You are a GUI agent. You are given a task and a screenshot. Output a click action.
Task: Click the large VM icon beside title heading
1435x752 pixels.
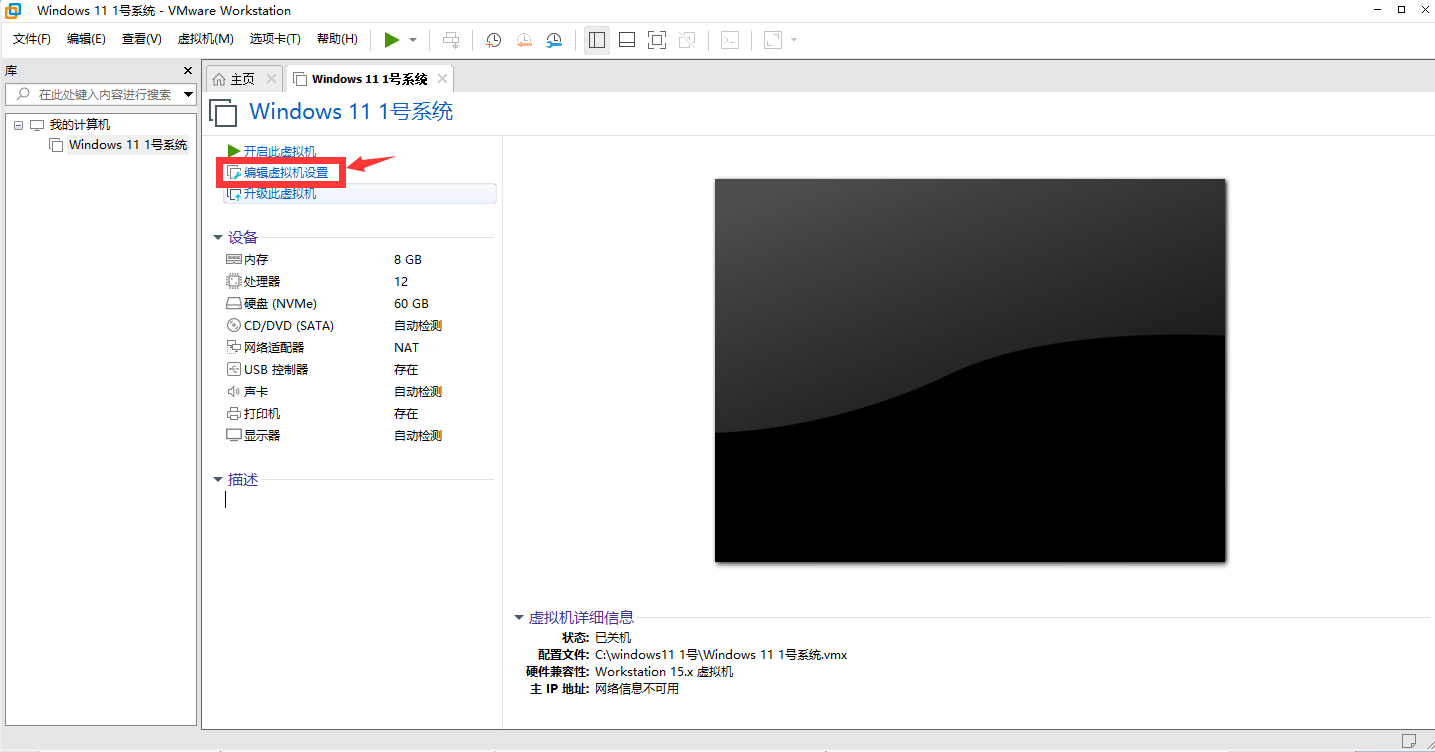pyautogui.click(x=223, y=112)
